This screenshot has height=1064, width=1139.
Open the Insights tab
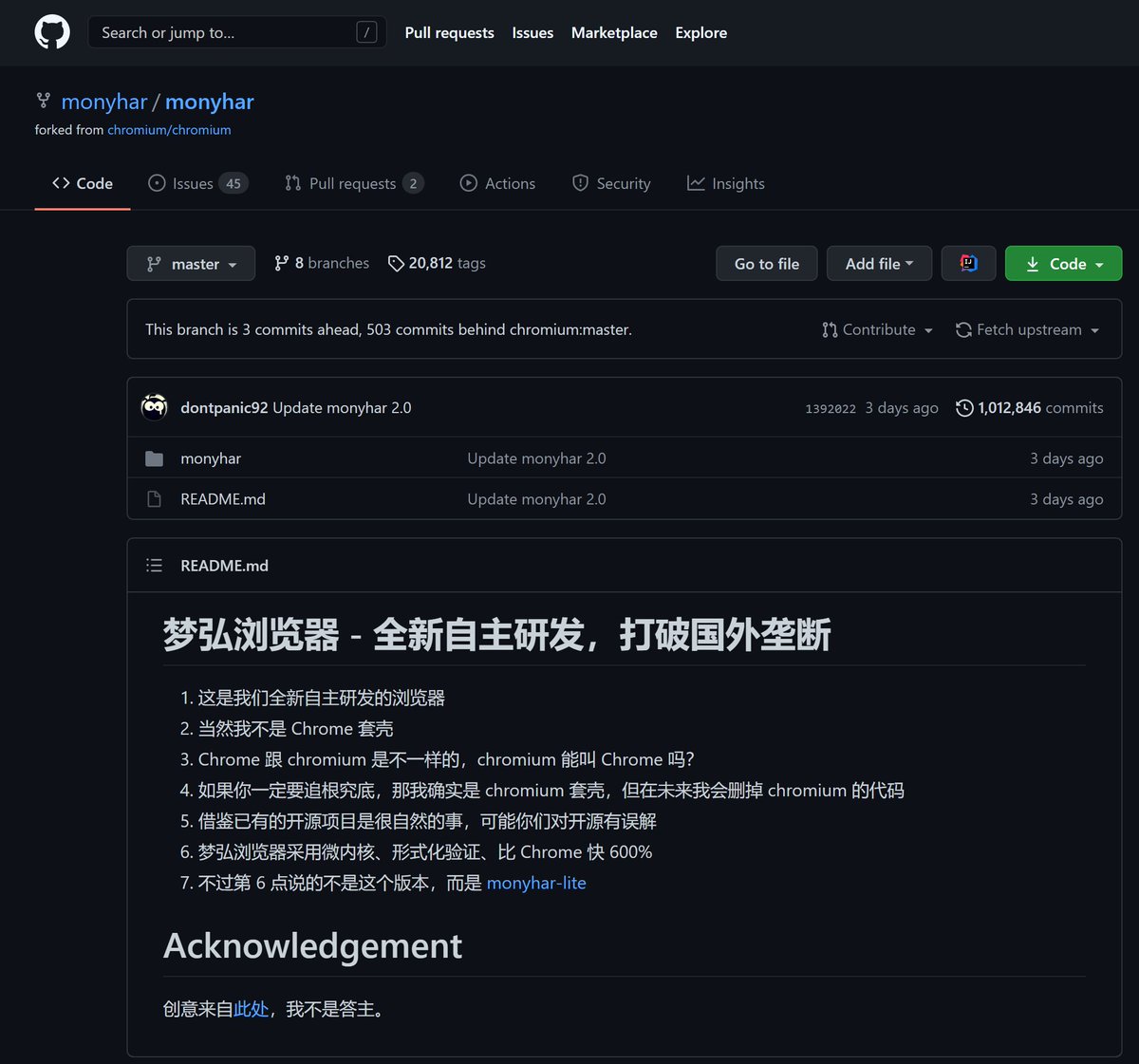726,183
